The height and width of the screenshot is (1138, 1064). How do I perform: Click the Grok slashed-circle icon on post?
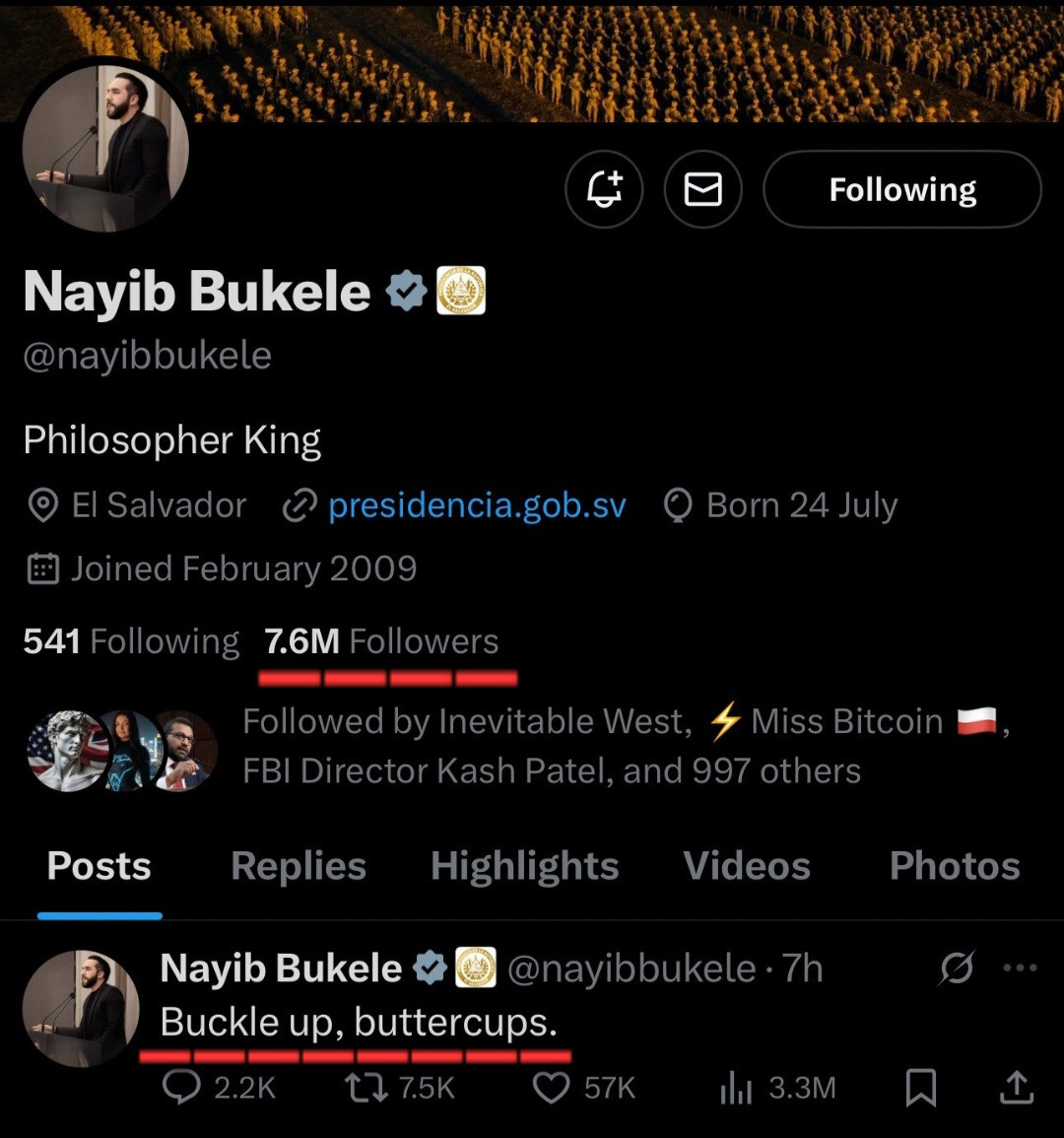pyautogui.click(x=956, y=969)
